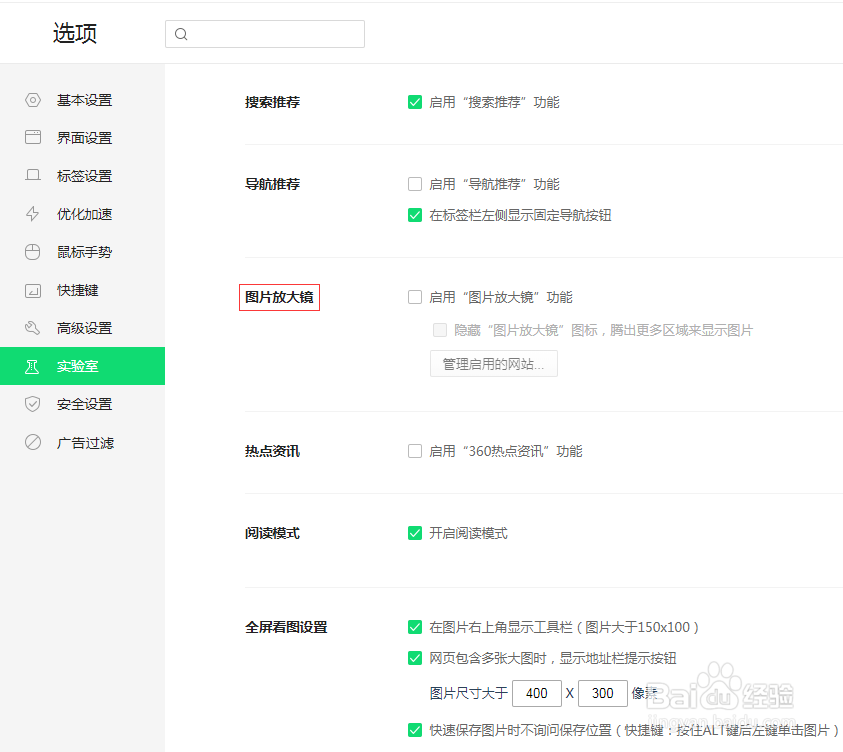843x752 pixels.
Task: Click the 阅读模式 section heading
Action: 272,533
